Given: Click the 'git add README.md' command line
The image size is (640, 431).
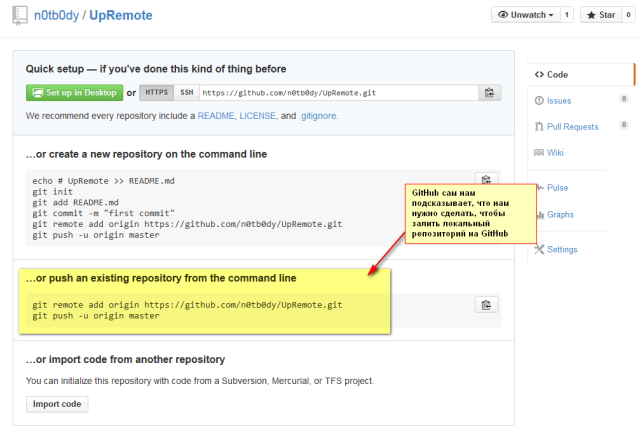Looking at the screenshot, I should 76,202.
